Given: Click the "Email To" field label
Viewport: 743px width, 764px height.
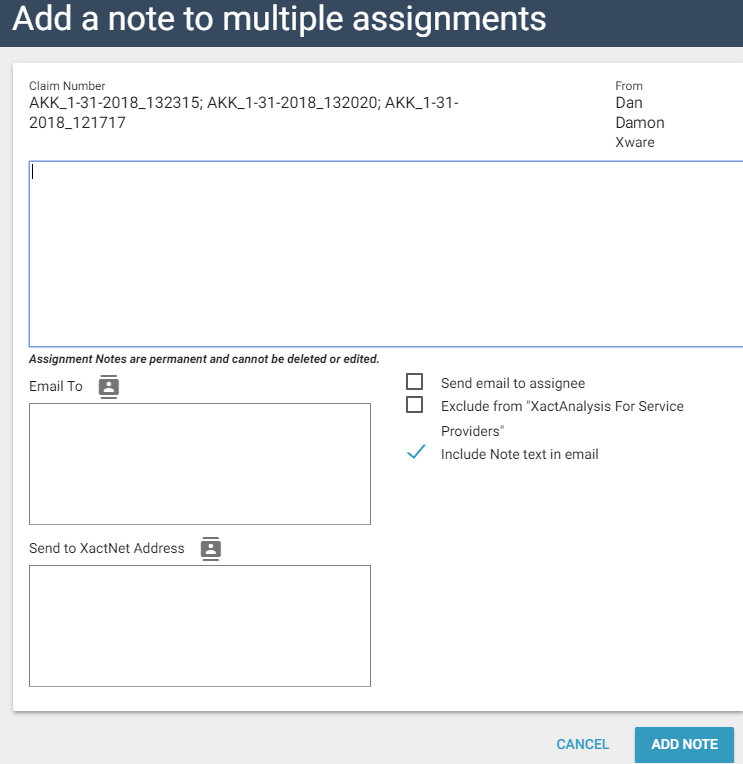Looking at the screenshot, I should [x=56, y=387].
